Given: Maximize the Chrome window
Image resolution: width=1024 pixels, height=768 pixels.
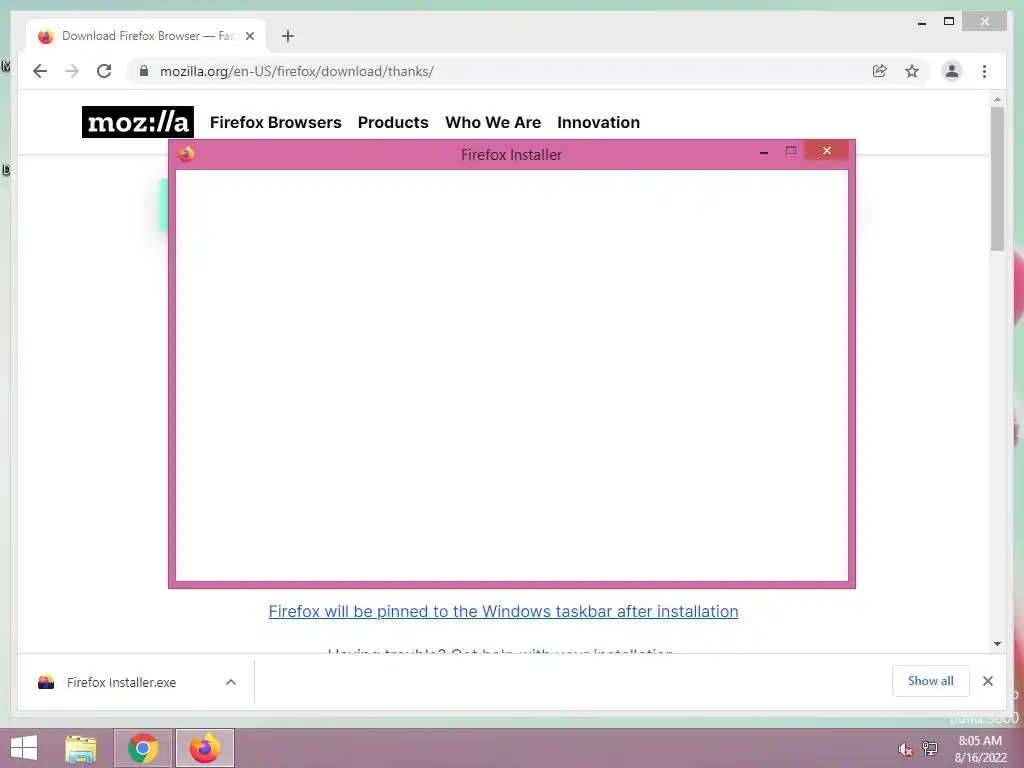Looking at the screenshot, I should 949,22.
